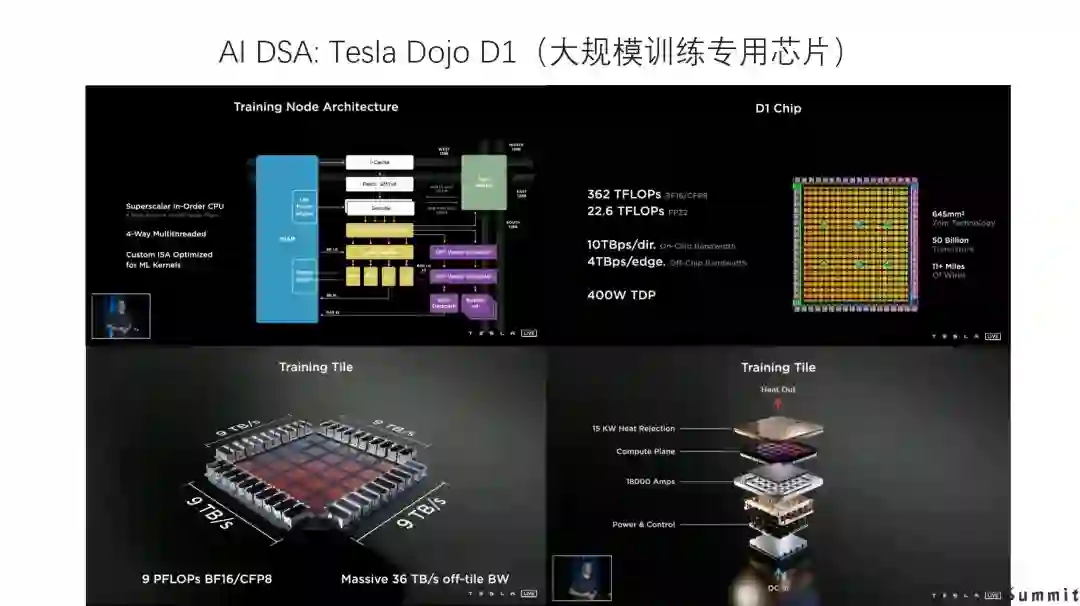Select the 362 TFLOPs text
1080x606 pixels.
[624, 194]
